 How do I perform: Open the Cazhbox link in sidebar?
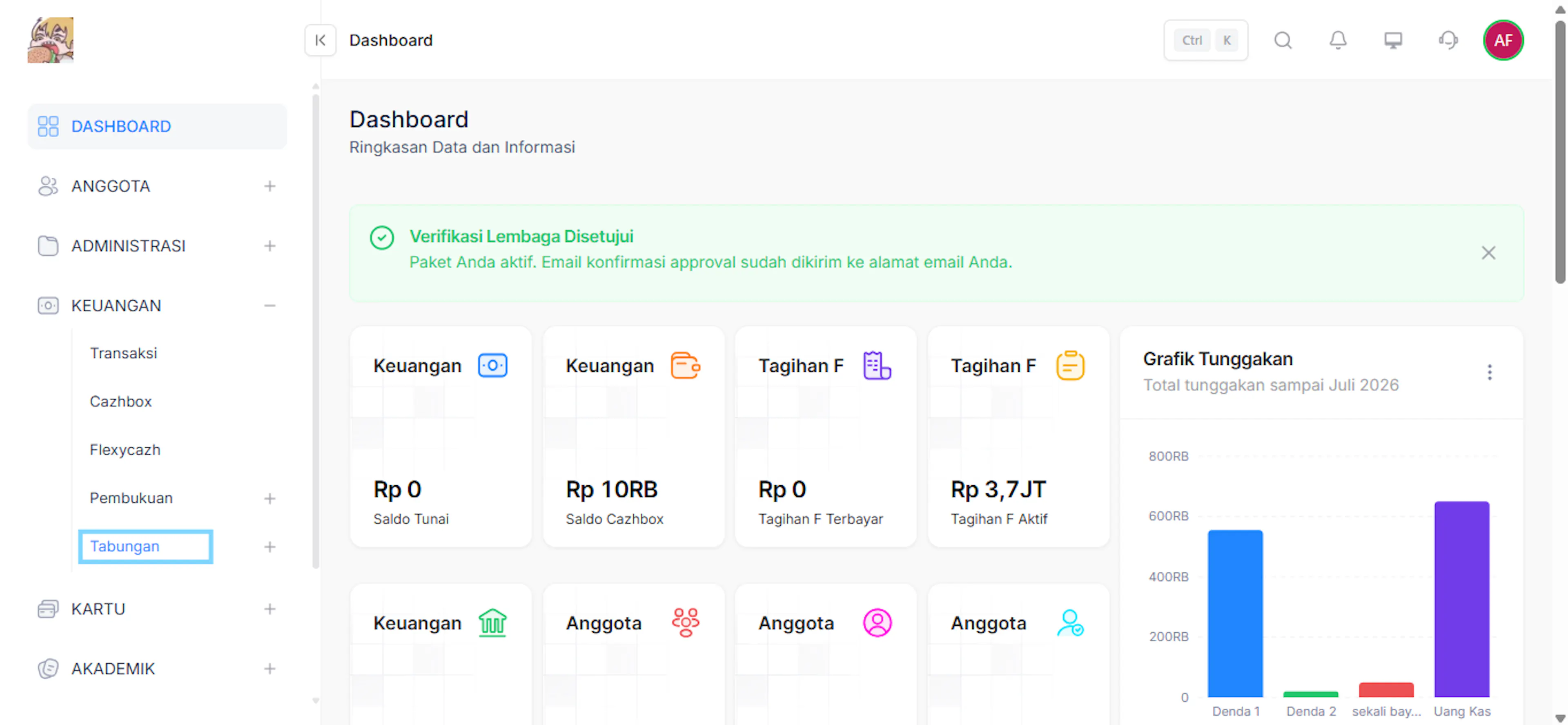coord(120,401)
